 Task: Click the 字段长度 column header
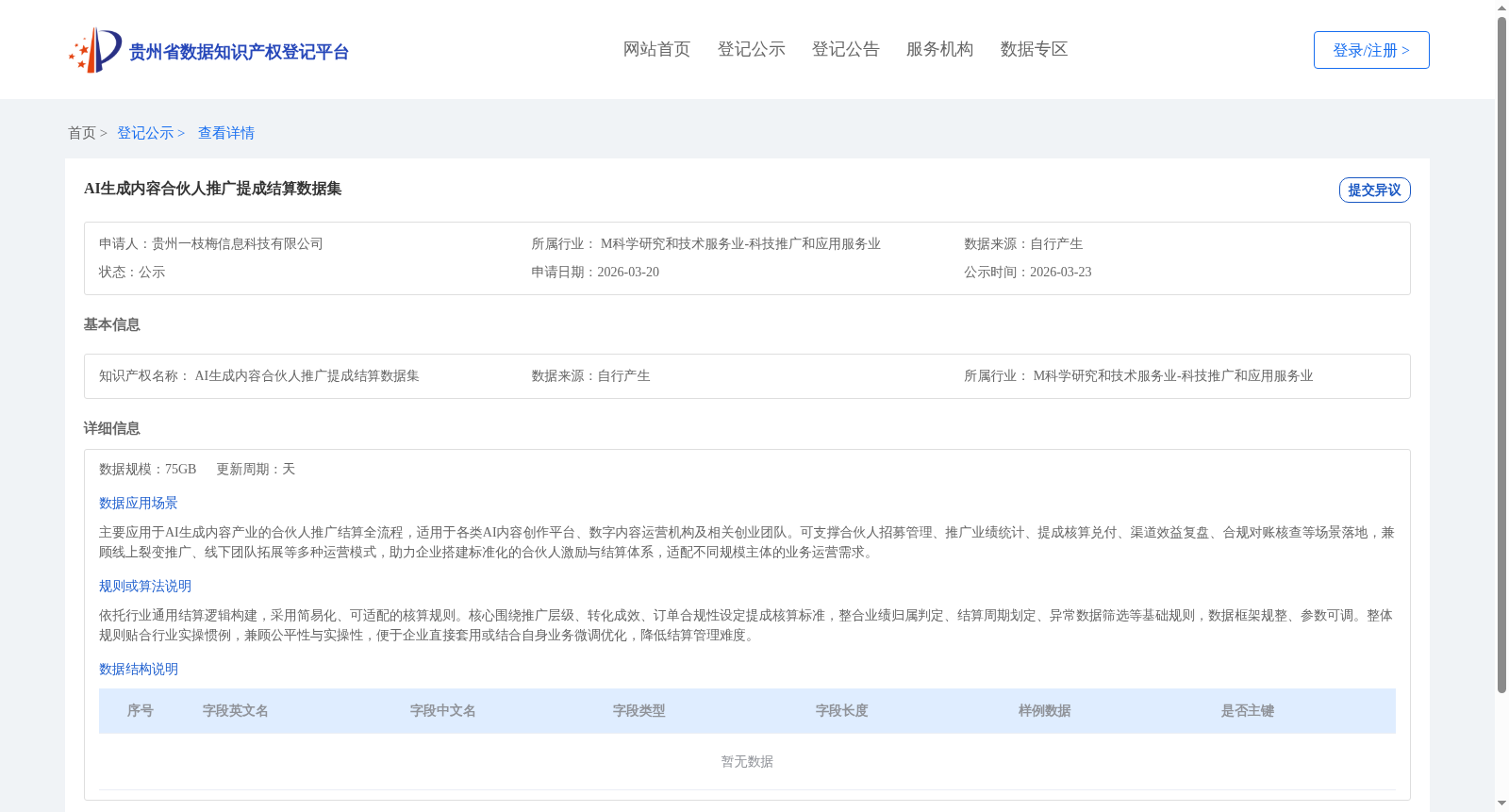pos(842,710)
